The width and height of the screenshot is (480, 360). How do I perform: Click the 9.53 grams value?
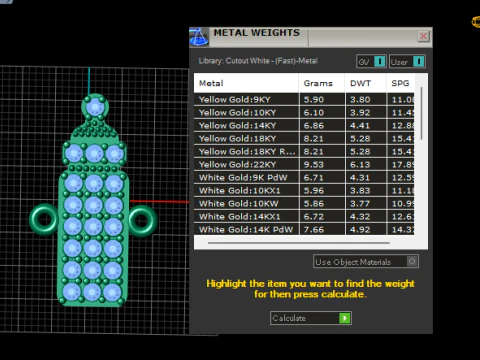pos(314,165)
